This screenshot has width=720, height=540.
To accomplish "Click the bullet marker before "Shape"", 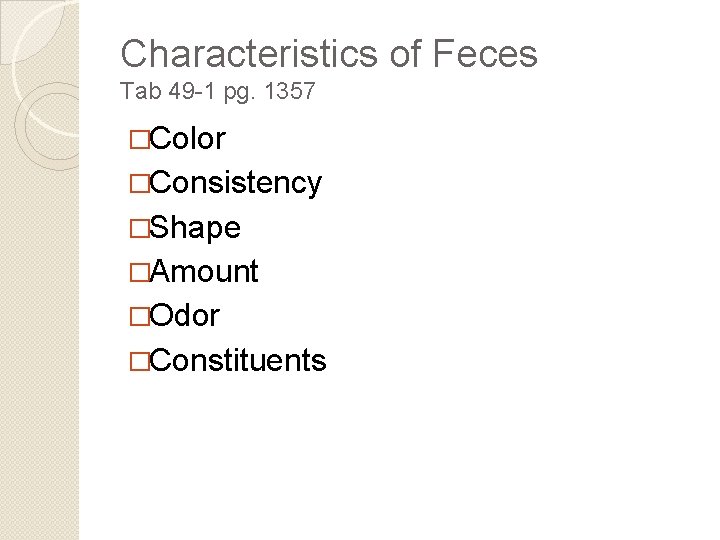I will click(x=138, y=229).
